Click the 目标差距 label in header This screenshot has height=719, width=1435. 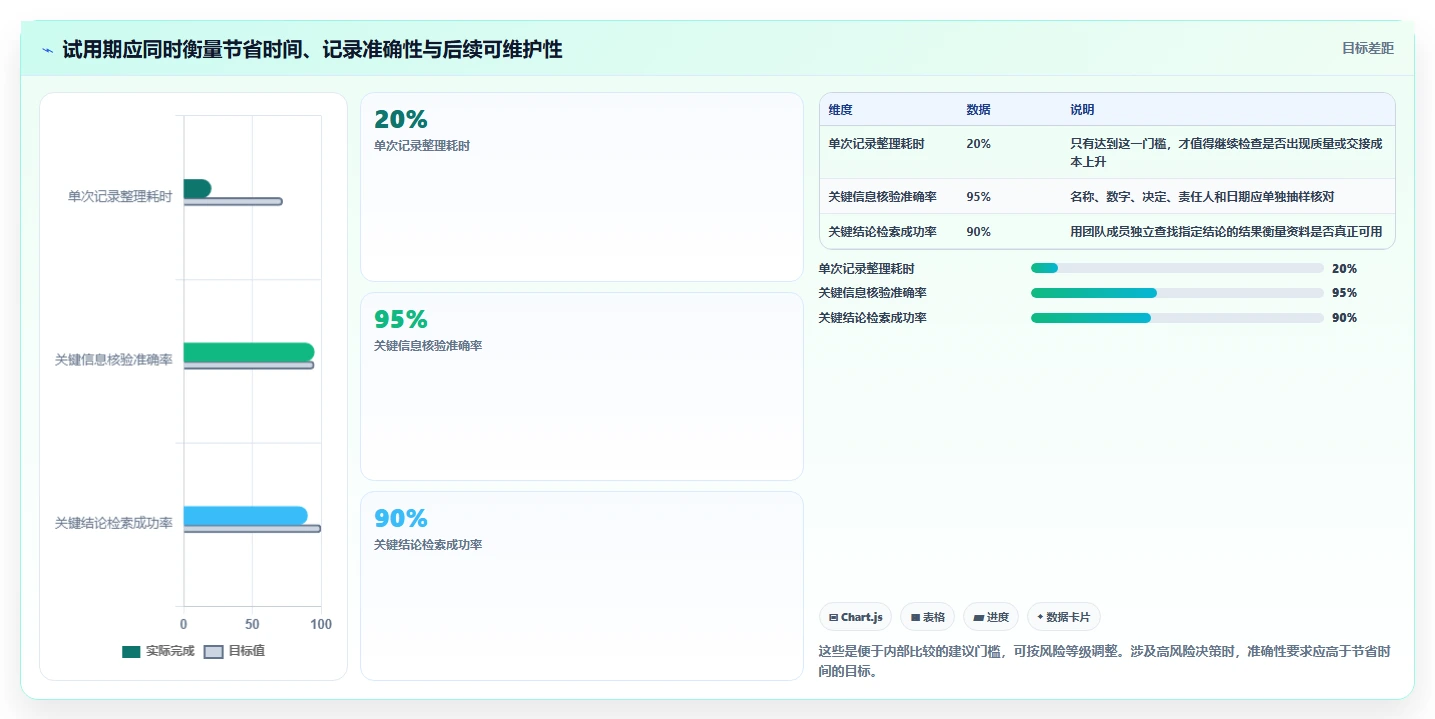tap(1367, 48)
